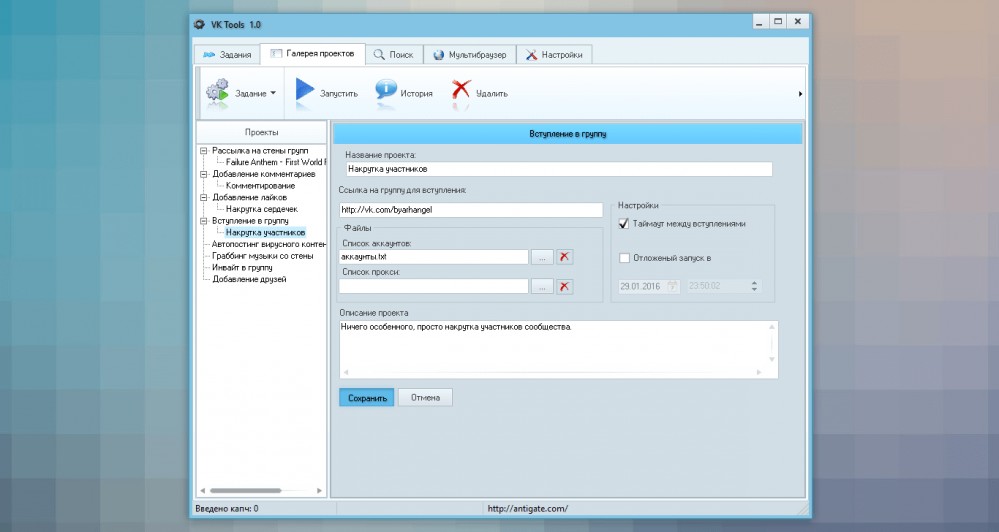Select the Накрутка участников tree item
This screenshot has height=532, width=999.
(x=266, y=233)
